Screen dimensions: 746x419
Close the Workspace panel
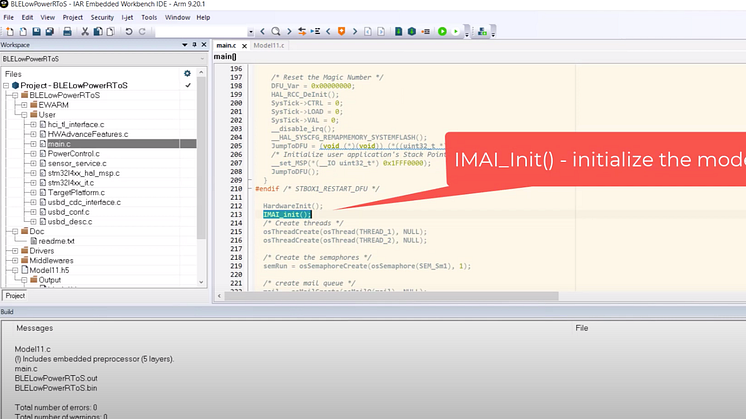coord(204,45)
